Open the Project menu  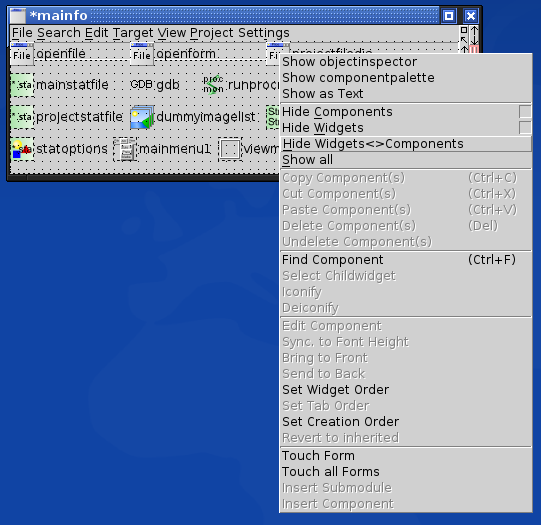point(212,33)
